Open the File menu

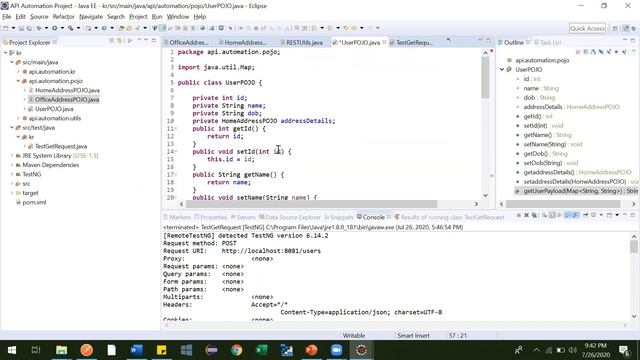[7, 17]
